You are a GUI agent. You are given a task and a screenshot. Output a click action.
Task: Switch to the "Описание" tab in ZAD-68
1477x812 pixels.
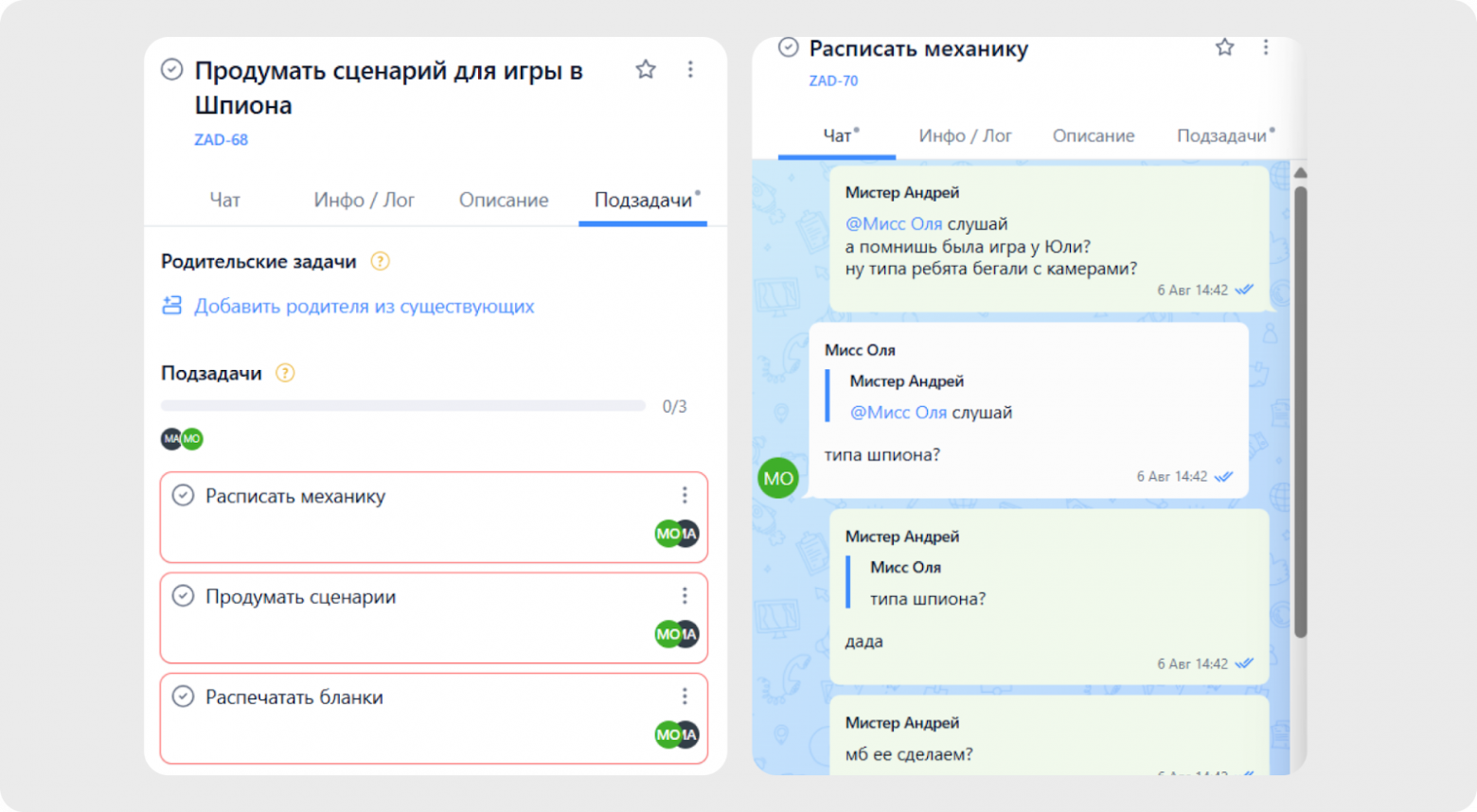pyautogui.click(x=504, y=200)
